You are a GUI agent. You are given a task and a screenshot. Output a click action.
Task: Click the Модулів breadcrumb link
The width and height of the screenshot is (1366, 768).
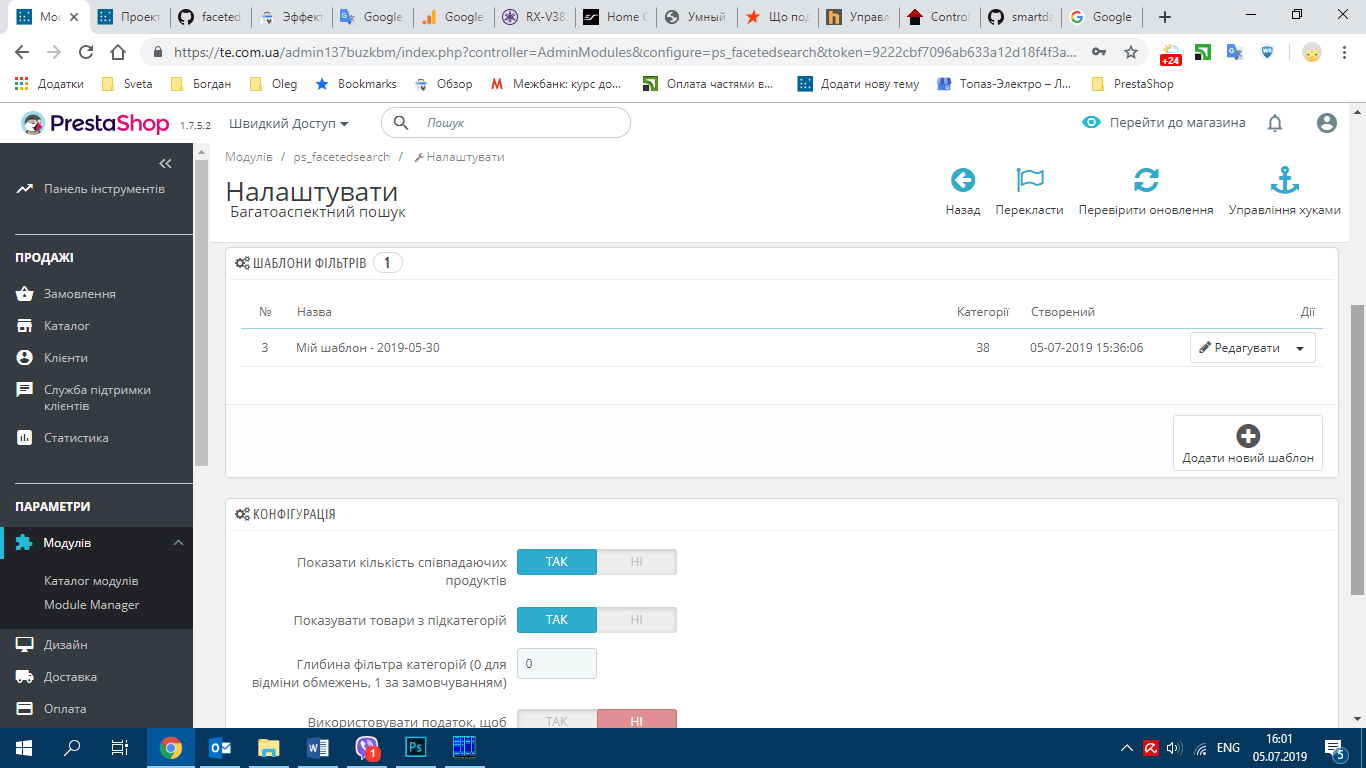249,157
